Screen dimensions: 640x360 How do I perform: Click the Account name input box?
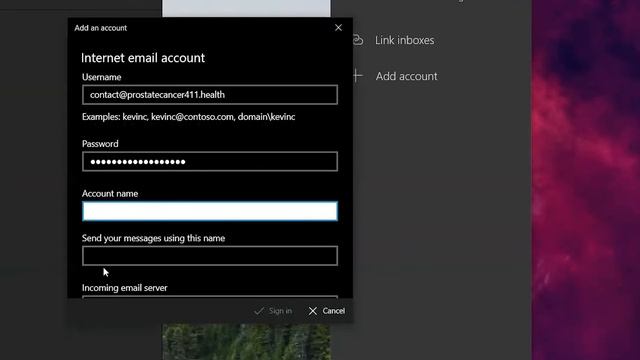click(210, 211)
